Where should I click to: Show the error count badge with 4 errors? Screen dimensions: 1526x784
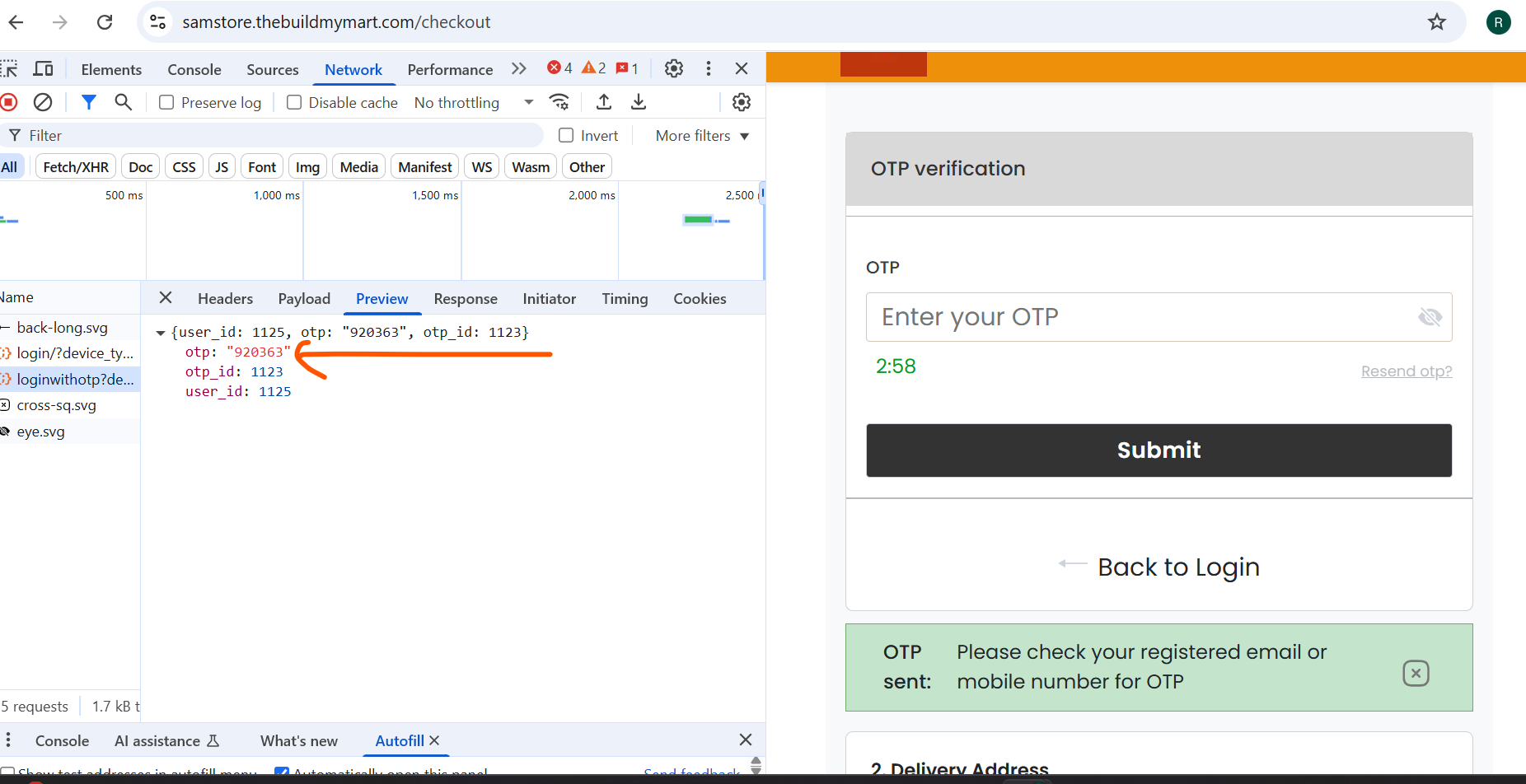[559, 68]
